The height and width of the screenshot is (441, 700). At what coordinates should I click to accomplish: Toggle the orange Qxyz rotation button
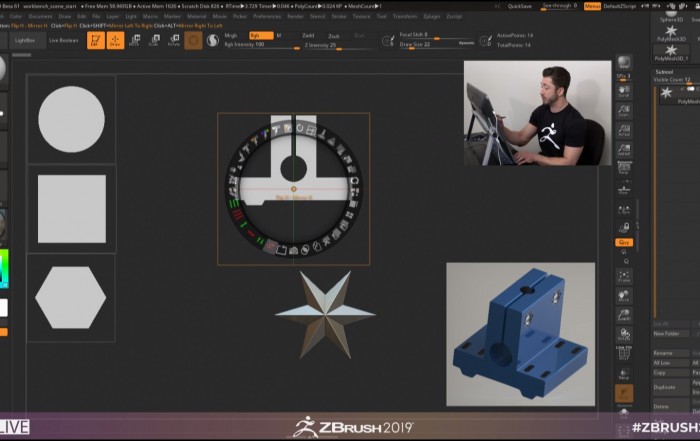[x=624, y=241]
